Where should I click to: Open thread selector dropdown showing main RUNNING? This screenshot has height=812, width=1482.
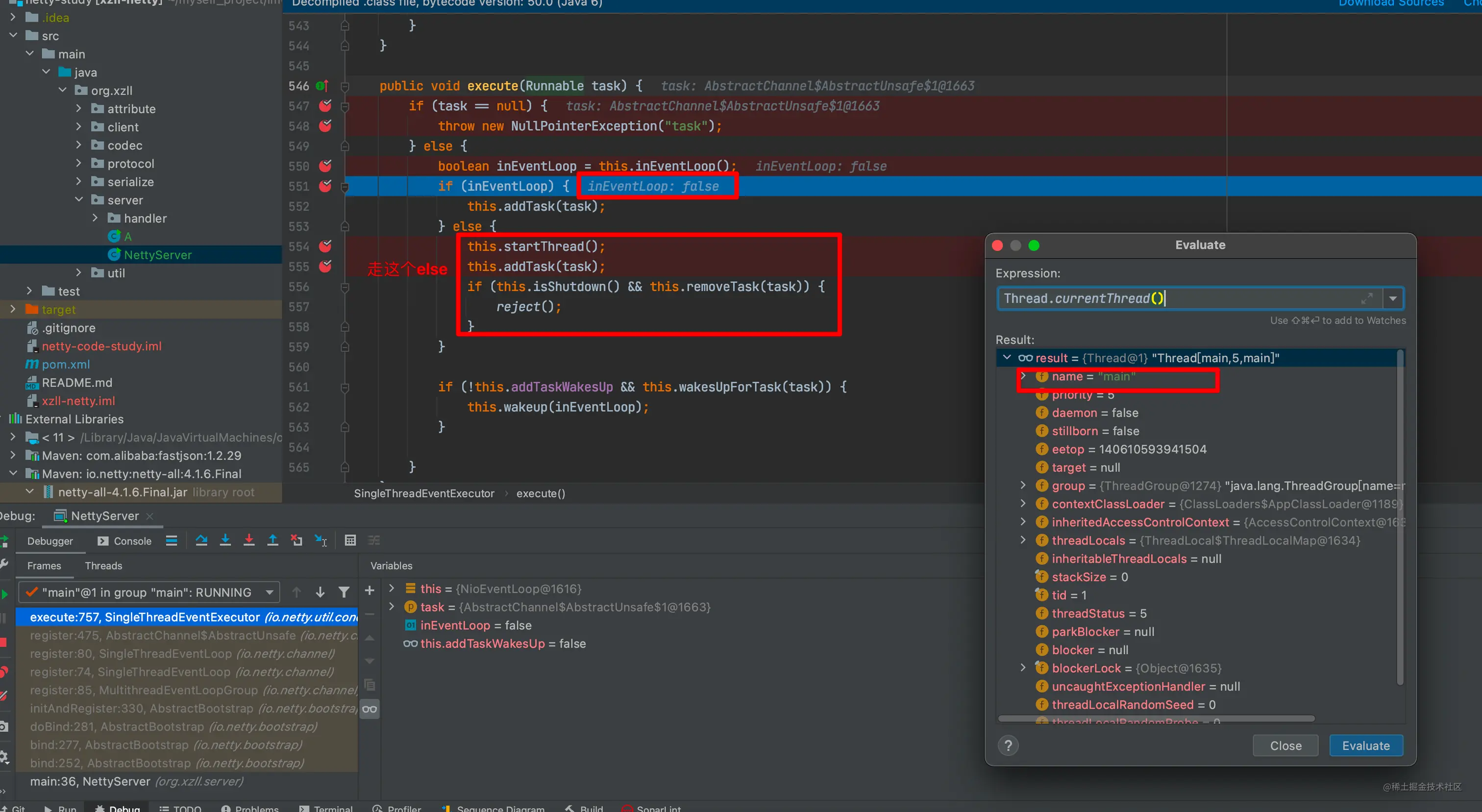149,592
